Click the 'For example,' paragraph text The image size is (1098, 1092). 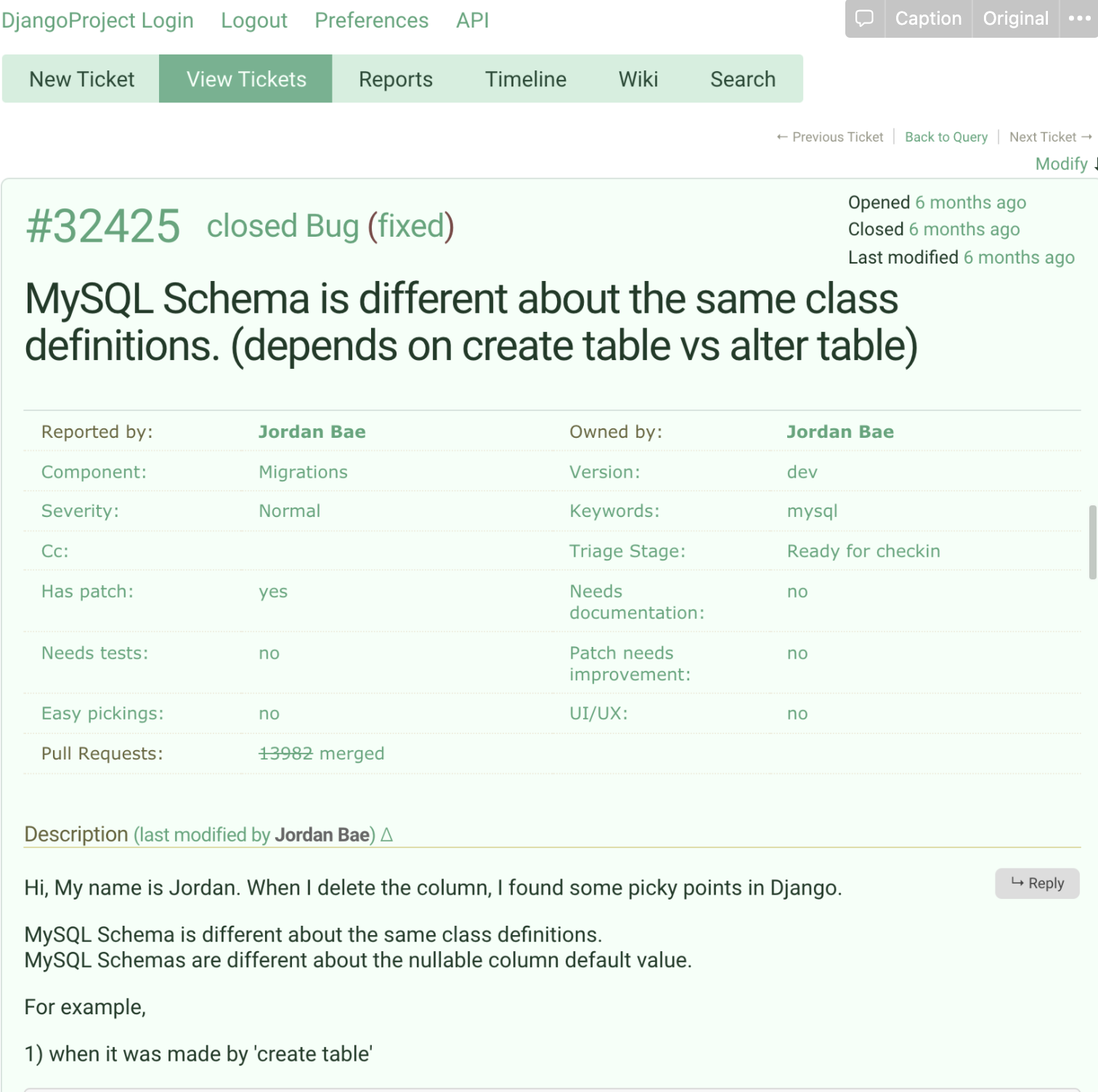point(85,1007)
